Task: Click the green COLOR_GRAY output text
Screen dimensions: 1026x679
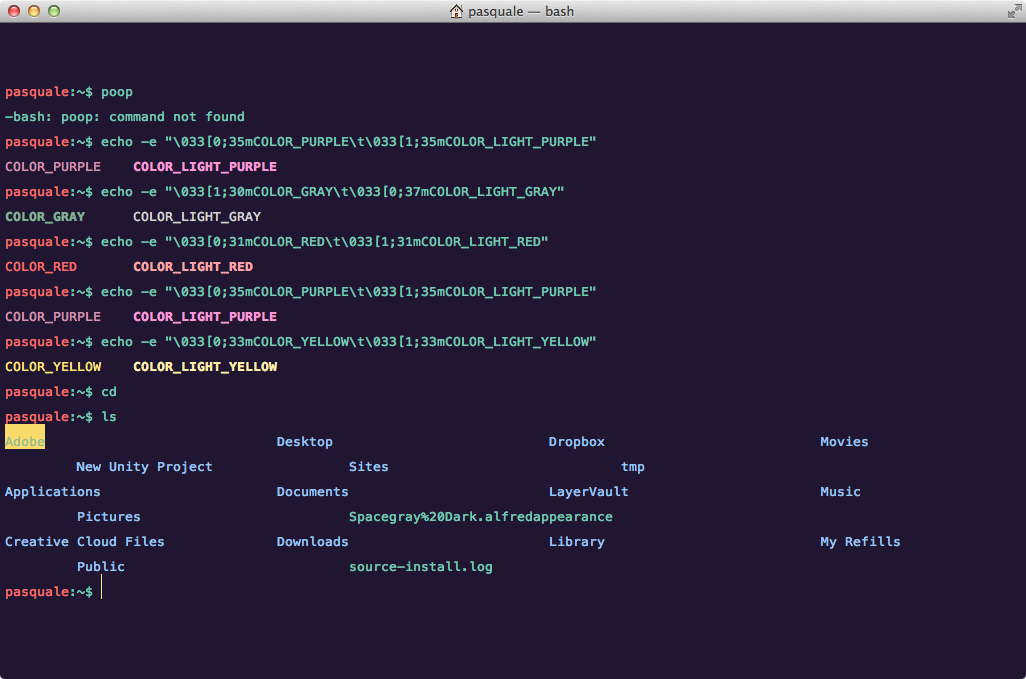Action: [45, 217]
